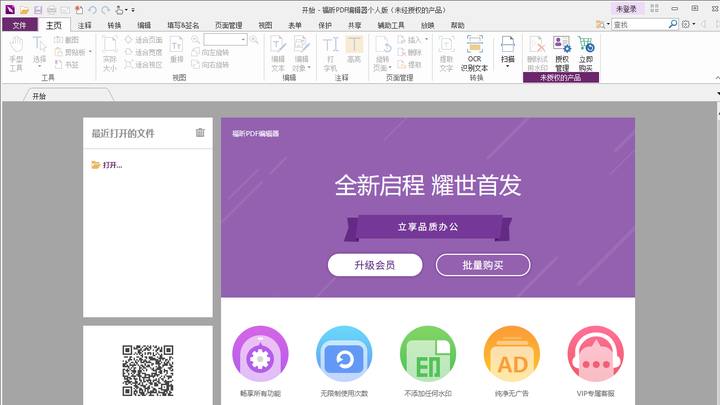Collapse the ribbon with the chevron
Screen dimensions: 720x405
click(717, 79)
